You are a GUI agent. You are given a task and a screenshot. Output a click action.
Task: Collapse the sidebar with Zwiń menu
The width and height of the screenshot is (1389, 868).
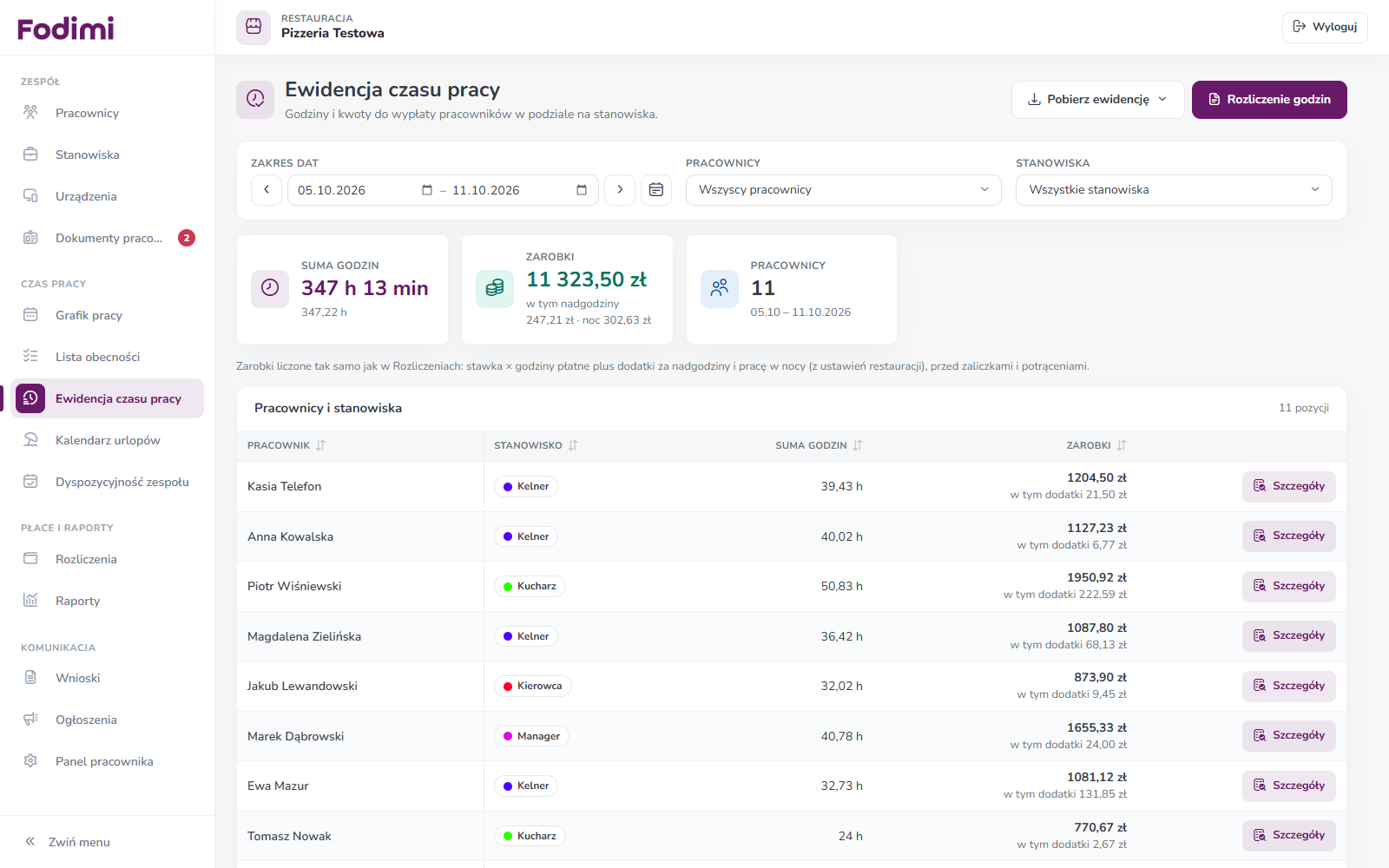pyautogui.click(x=68, y=842)
